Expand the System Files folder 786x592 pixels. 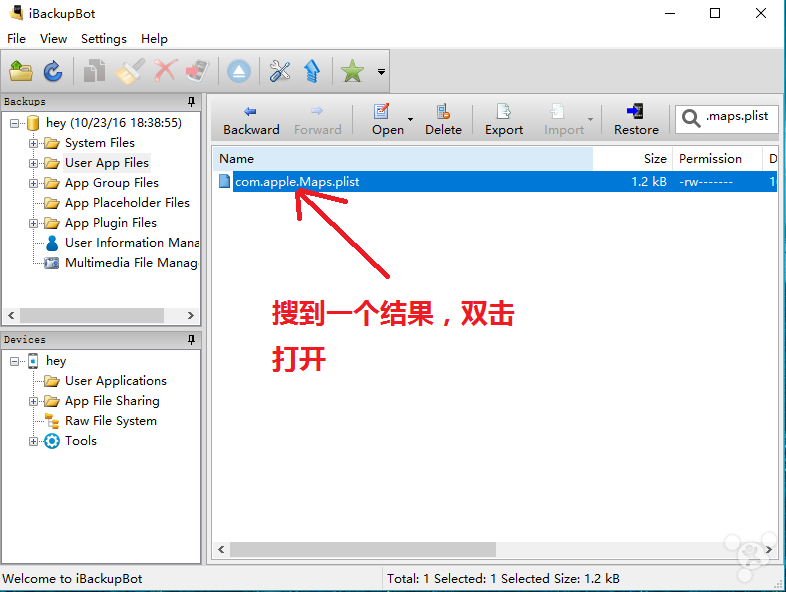[33, 143]
